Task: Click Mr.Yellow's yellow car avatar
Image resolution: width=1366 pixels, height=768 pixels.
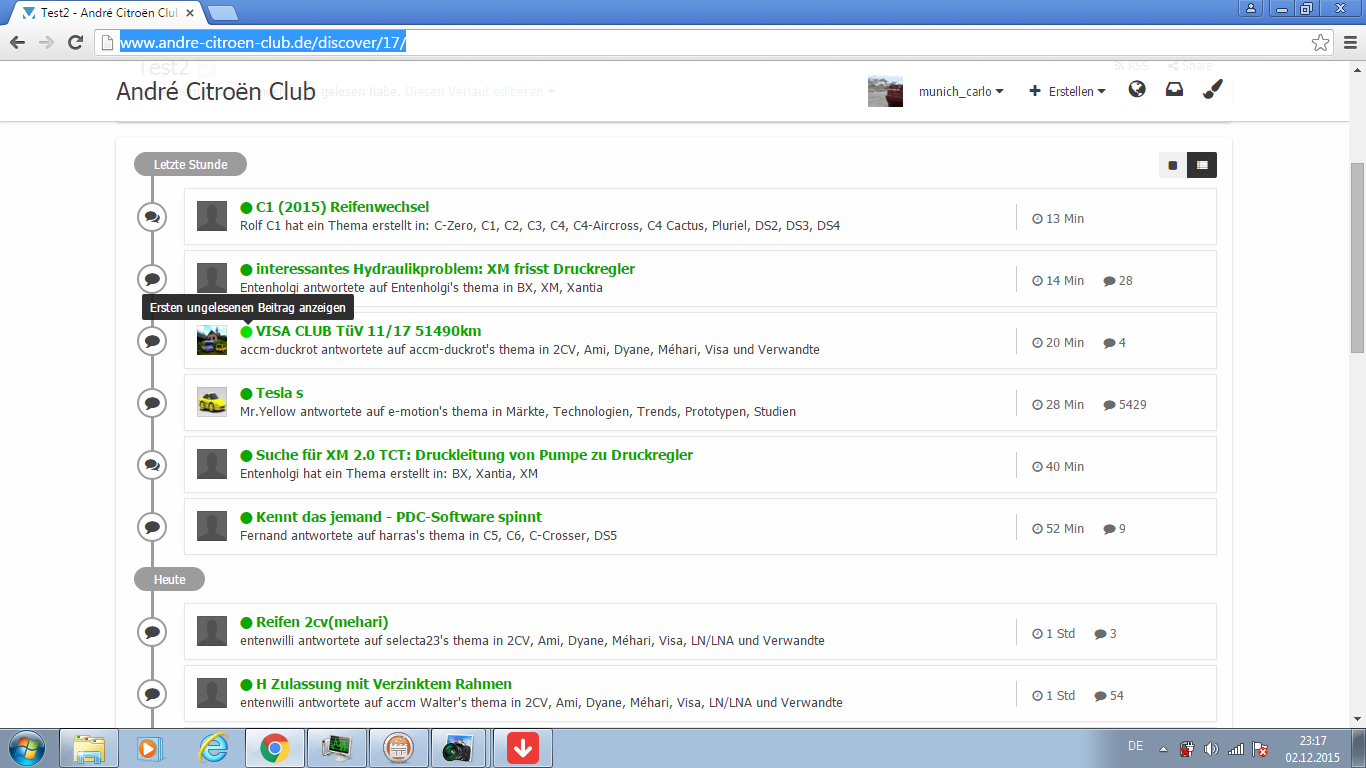Action: click(x=212, y=402)
